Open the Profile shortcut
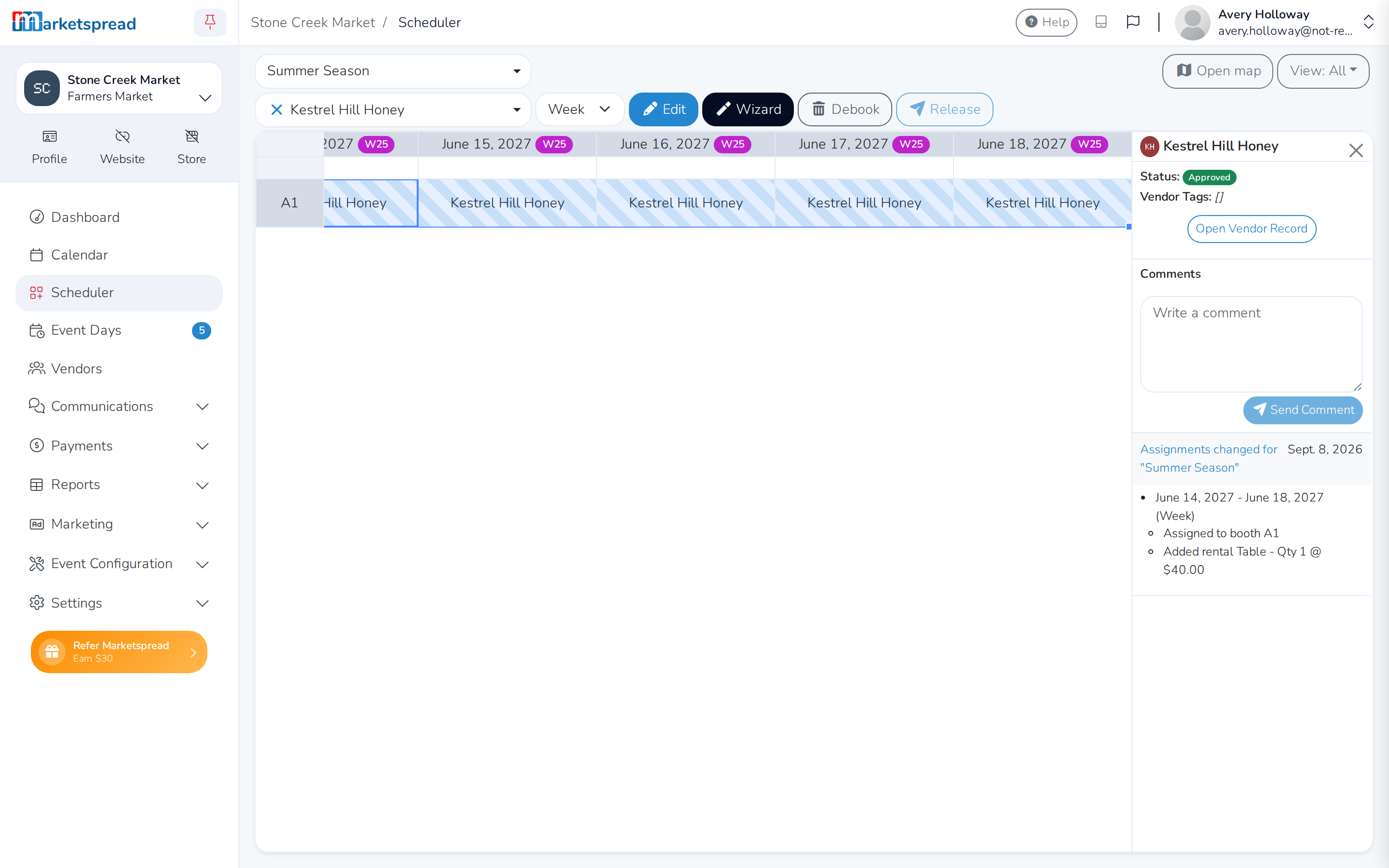This screenshot has width=1389, height=868. 49,147
